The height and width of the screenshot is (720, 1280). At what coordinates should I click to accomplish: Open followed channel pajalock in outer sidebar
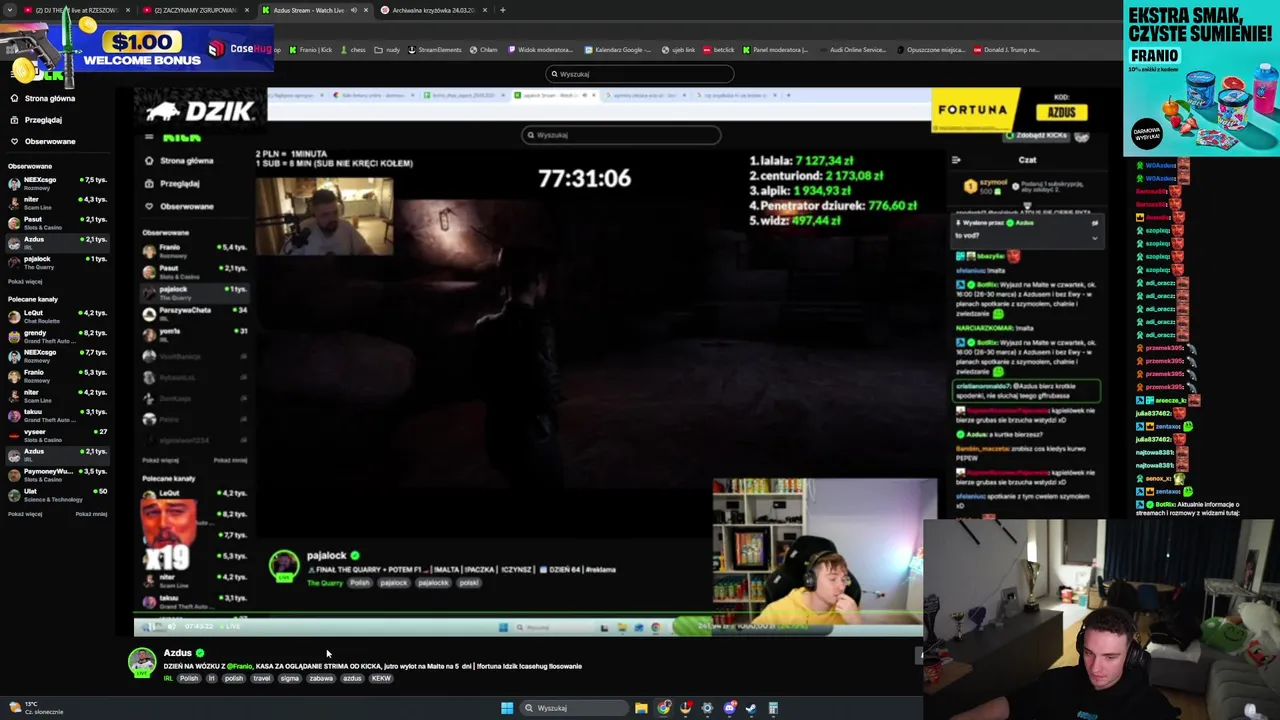tap(57, 262)
